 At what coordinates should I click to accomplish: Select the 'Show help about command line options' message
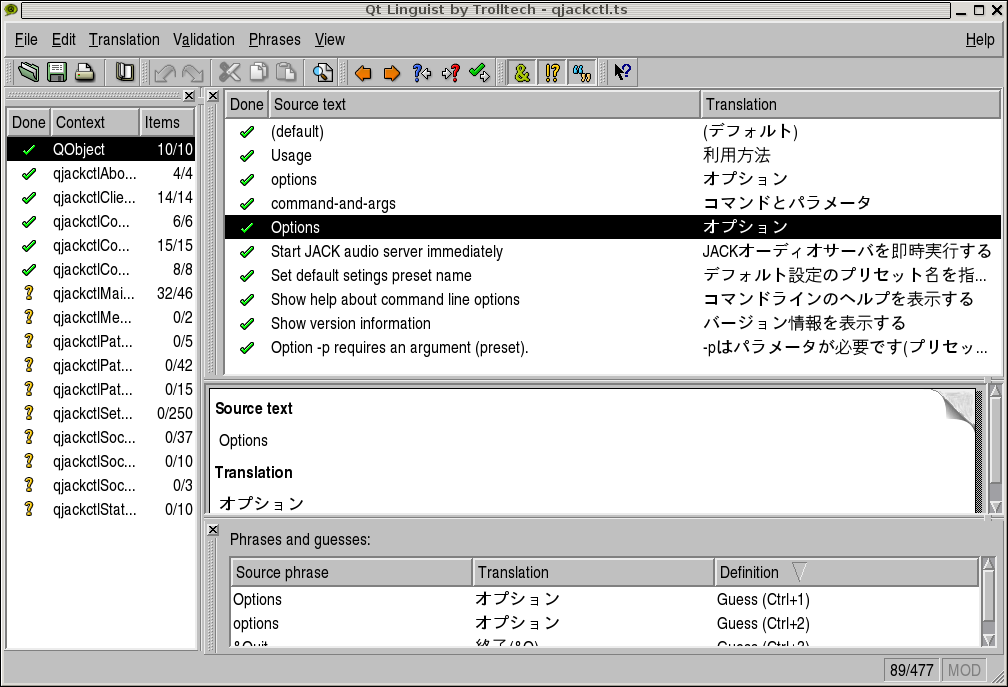pyautogui.click(x=613, y=299)
